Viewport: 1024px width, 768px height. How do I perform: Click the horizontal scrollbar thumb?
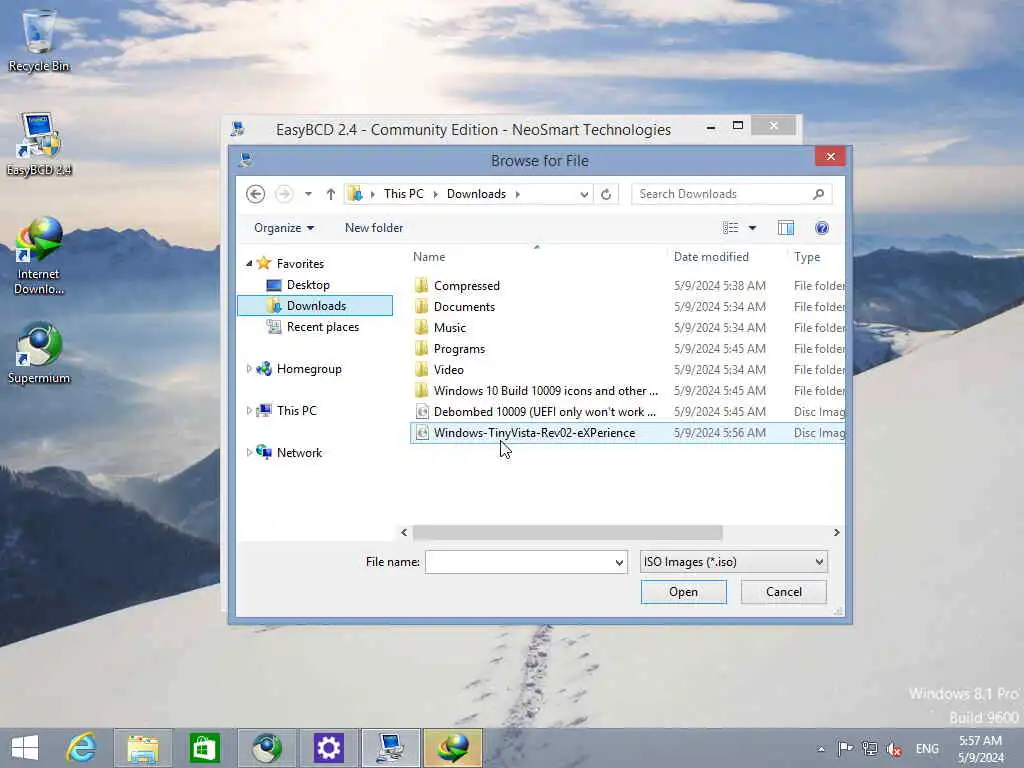pos(568,533)
